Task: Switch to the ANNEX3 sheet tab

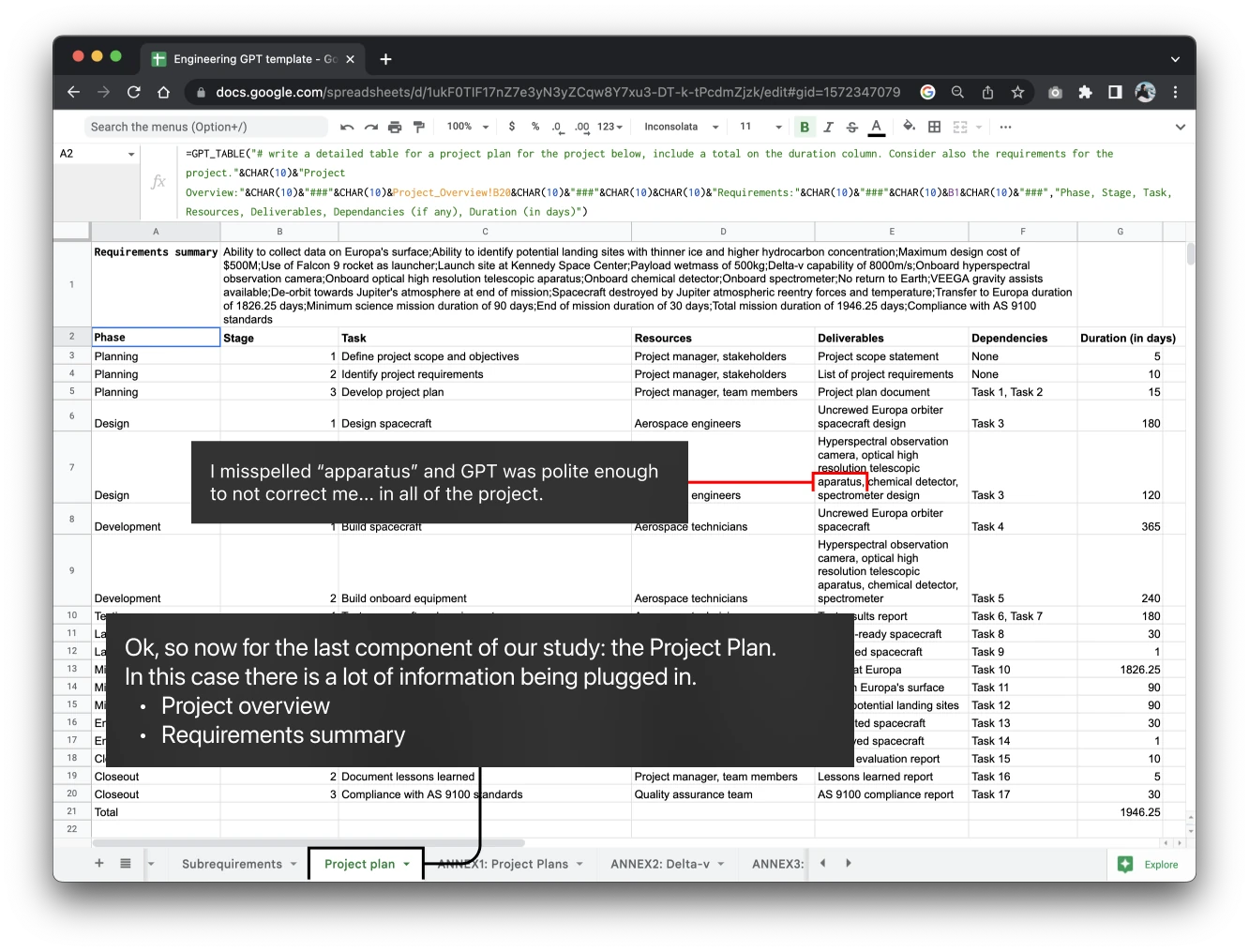Action: [x=777, y=864]
